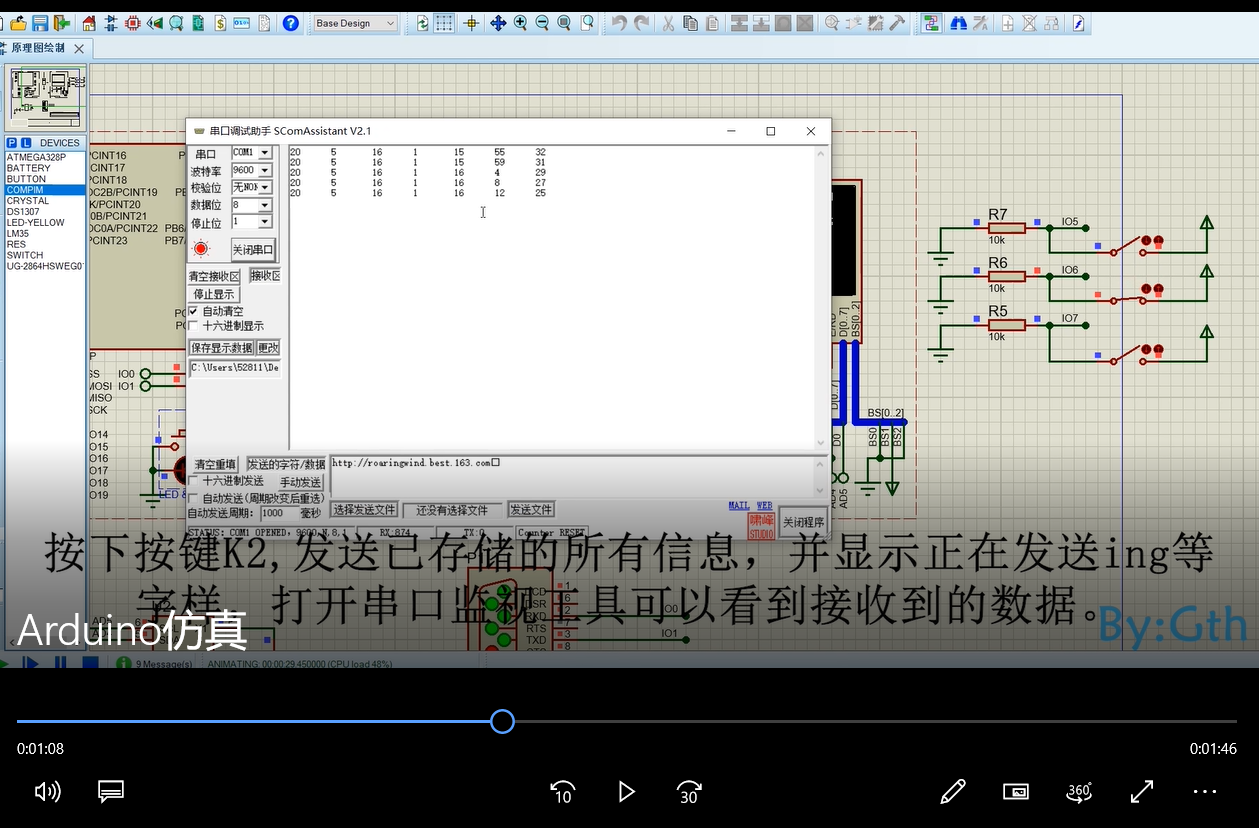Click the L library button in Devices
1259x828 pixels.
click(26, 143)
